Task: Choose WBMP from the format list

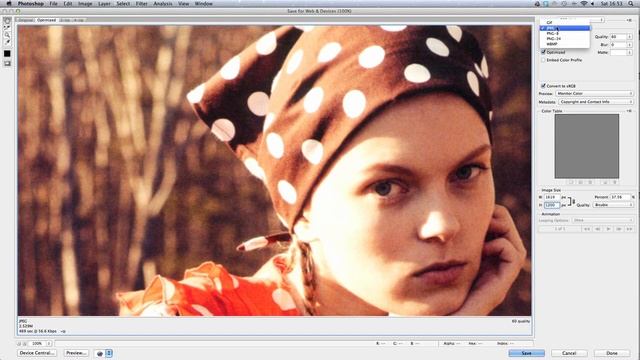Action: click(x=565, y=44)
